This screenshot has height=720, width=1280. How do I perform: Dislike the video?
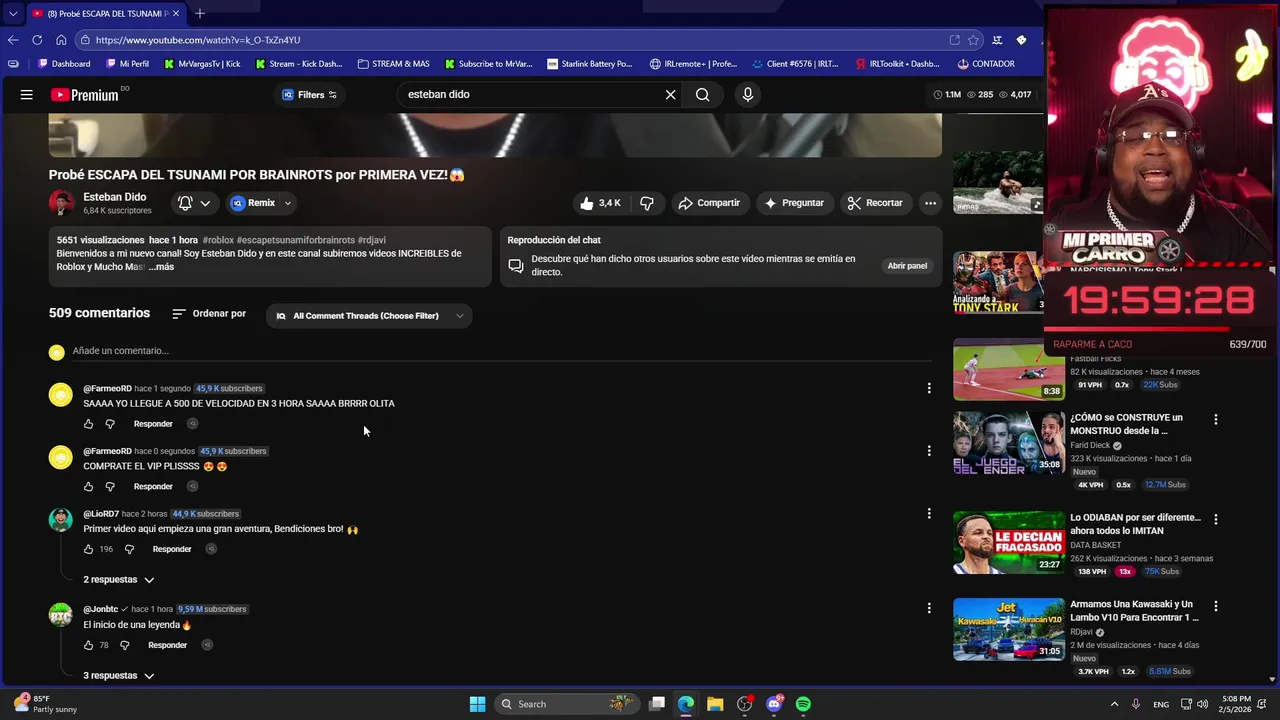coord(647,203)
